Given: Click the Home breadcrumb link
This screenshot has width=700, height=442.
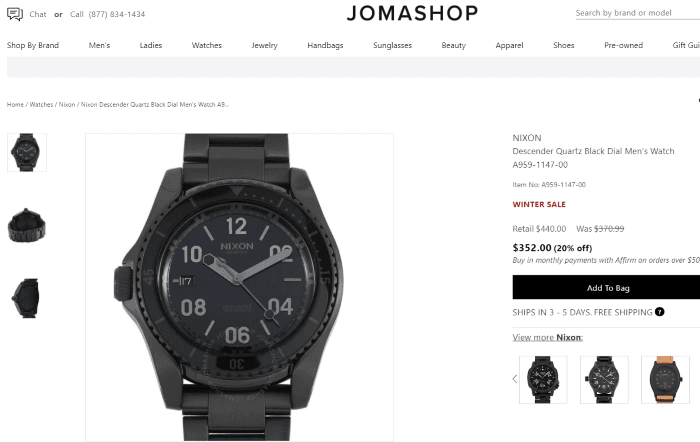Looking at the screenshot, I should (x=15, y=104).
